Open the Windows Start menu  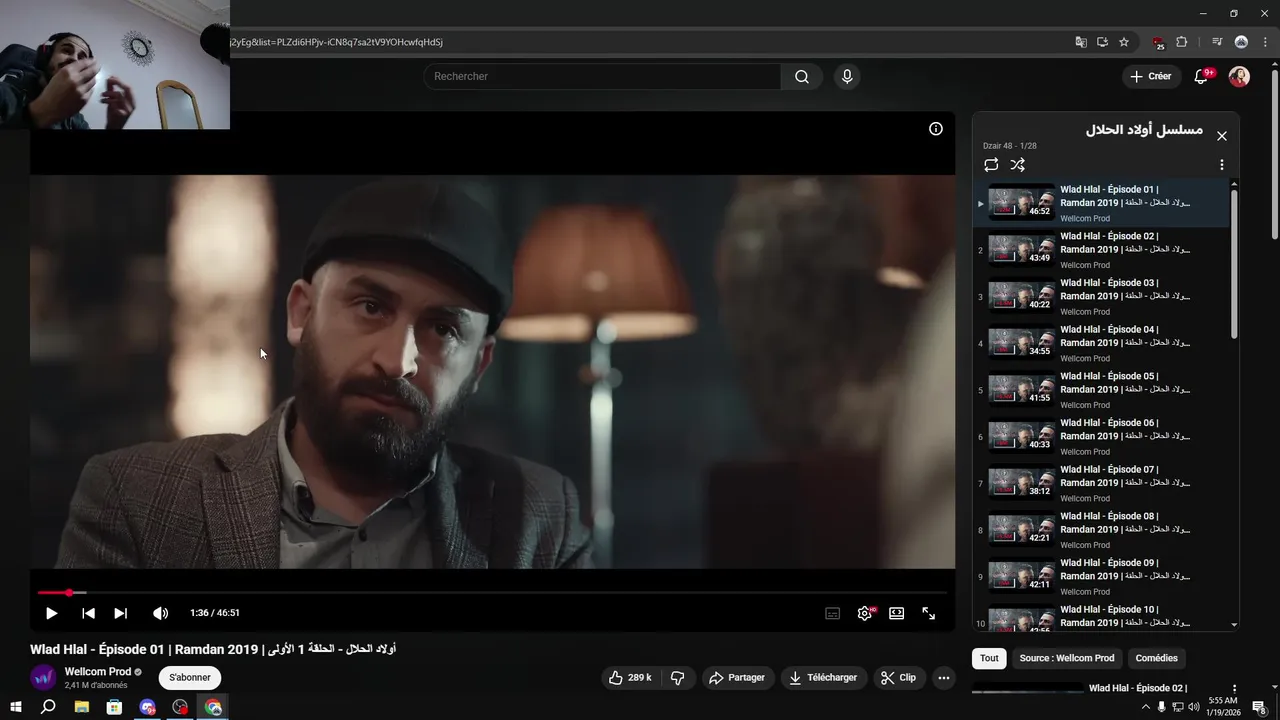click(x=16, y=707)
